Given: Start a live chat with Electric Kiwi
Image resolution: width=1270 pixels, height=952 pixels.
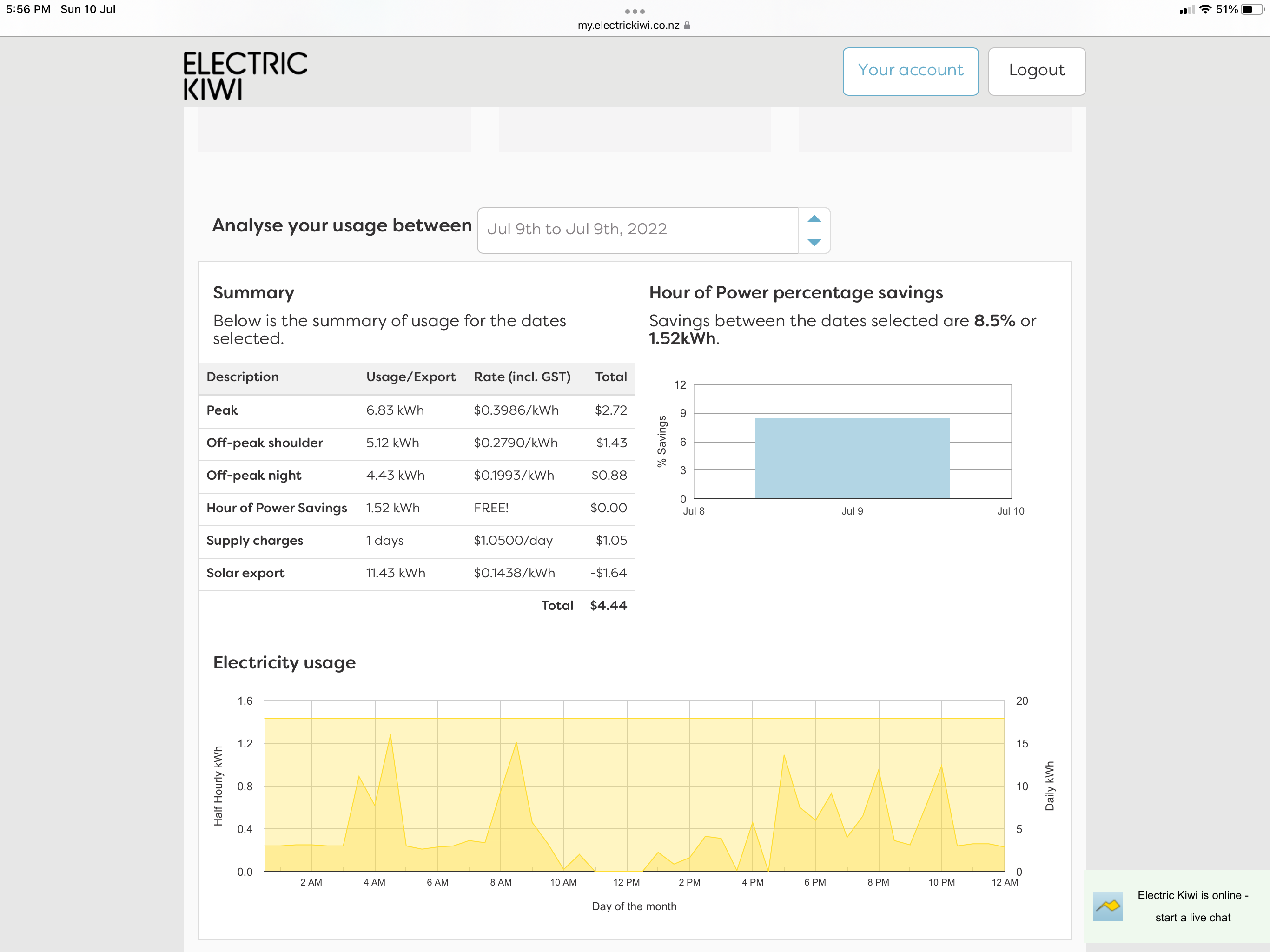Looking at the screenshot, I should pyautogui.click(x=1192, y=906).
